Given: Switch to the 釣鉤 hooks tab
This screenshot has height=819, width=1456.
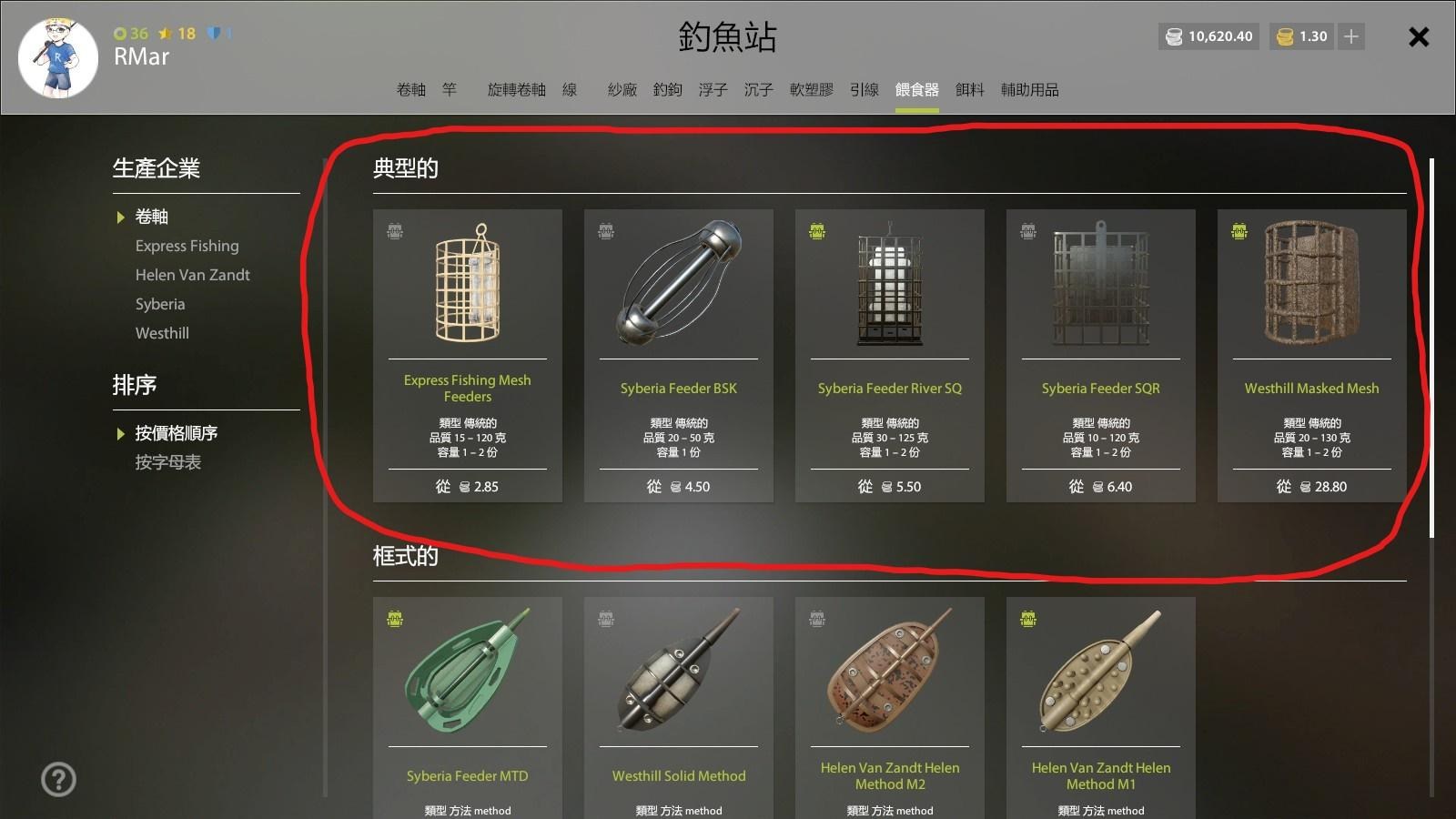Looking at the screenshot, I should [667, 89].
